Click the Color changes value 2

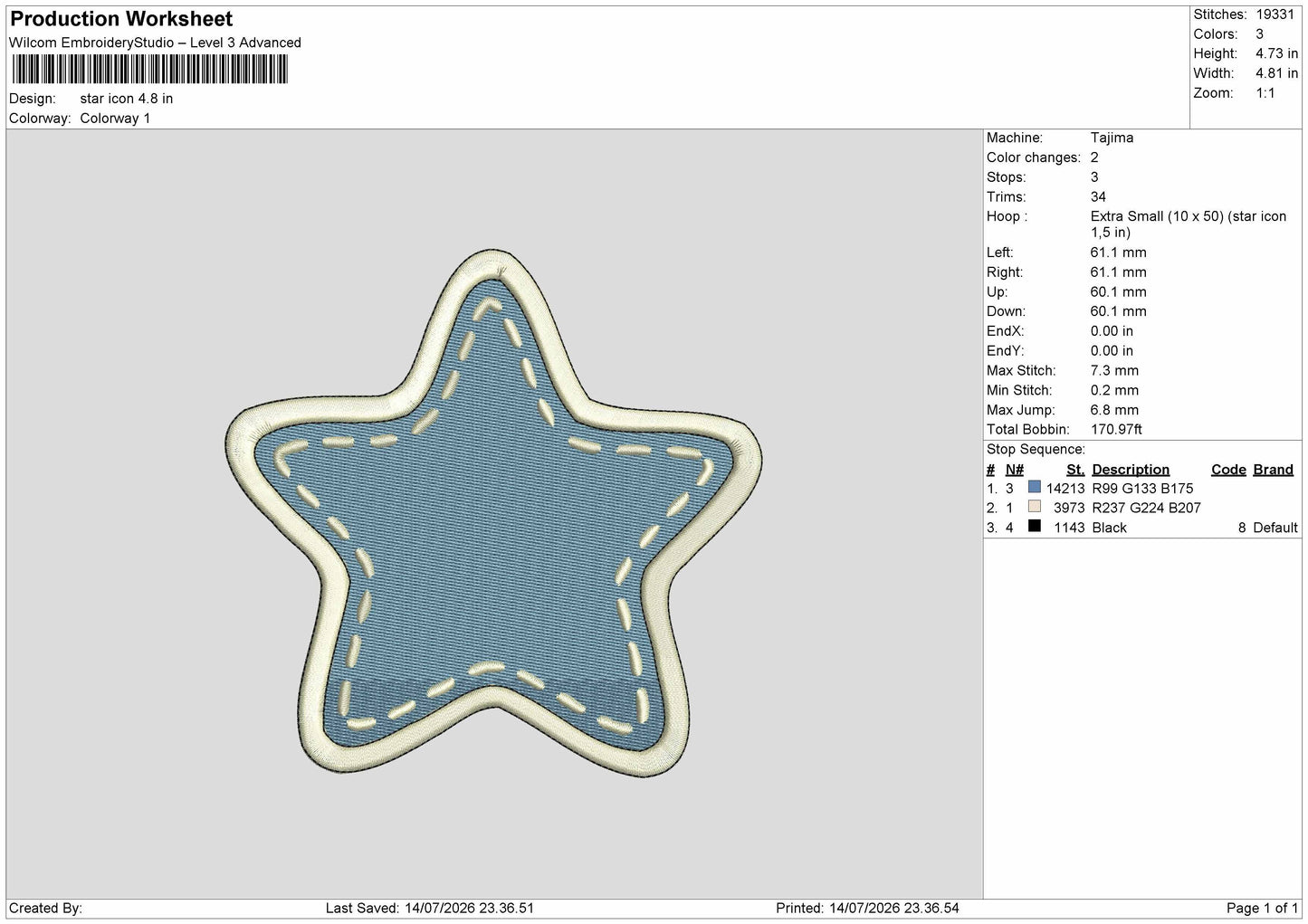1094,157
